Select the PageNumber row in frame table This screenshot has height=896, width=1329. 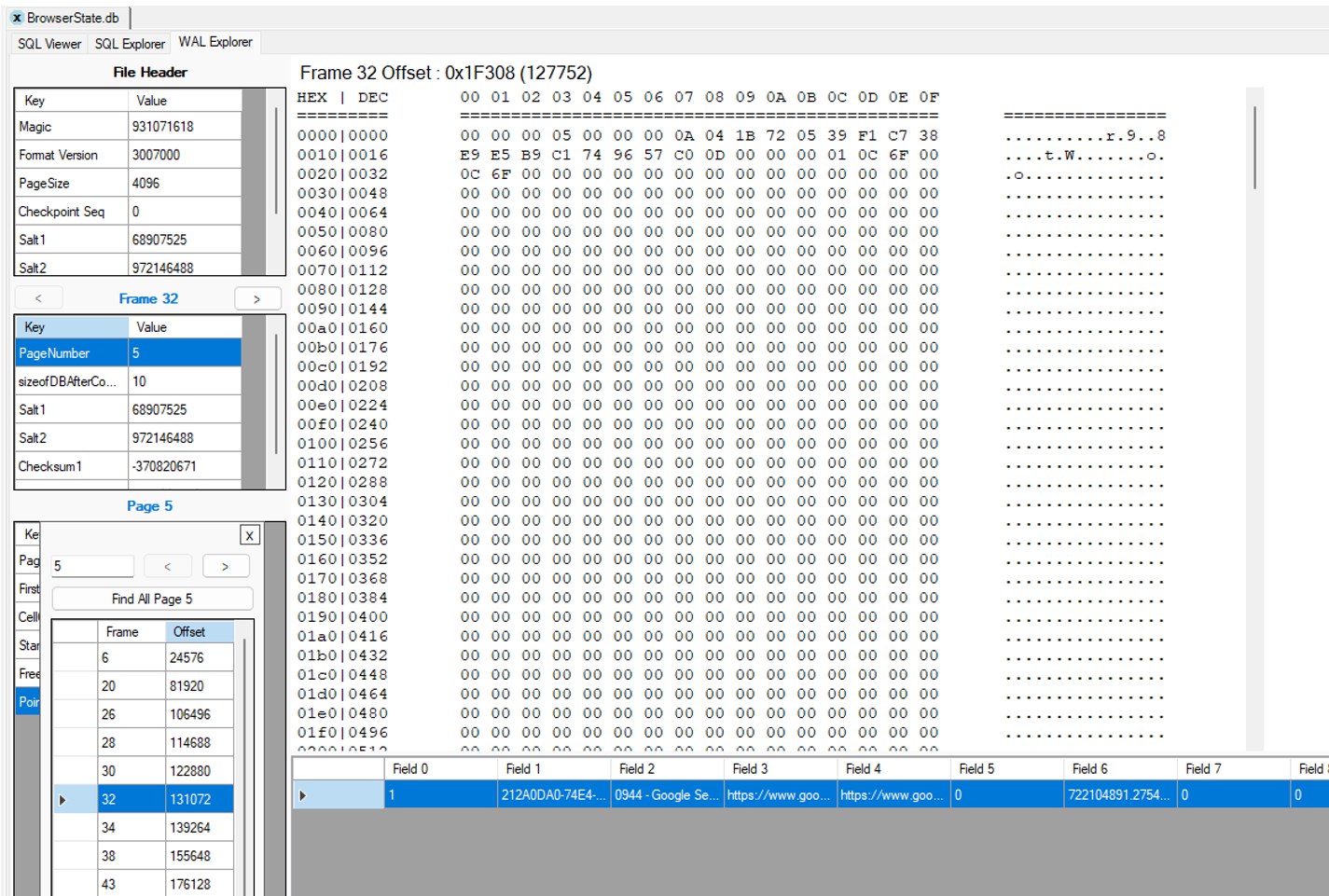(71, 353)
